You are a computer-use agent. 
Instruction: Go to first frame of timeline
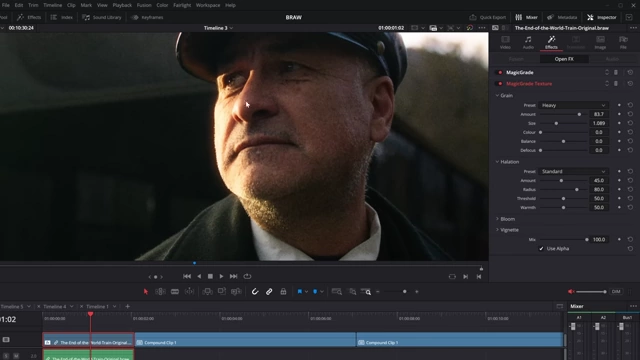187,276
